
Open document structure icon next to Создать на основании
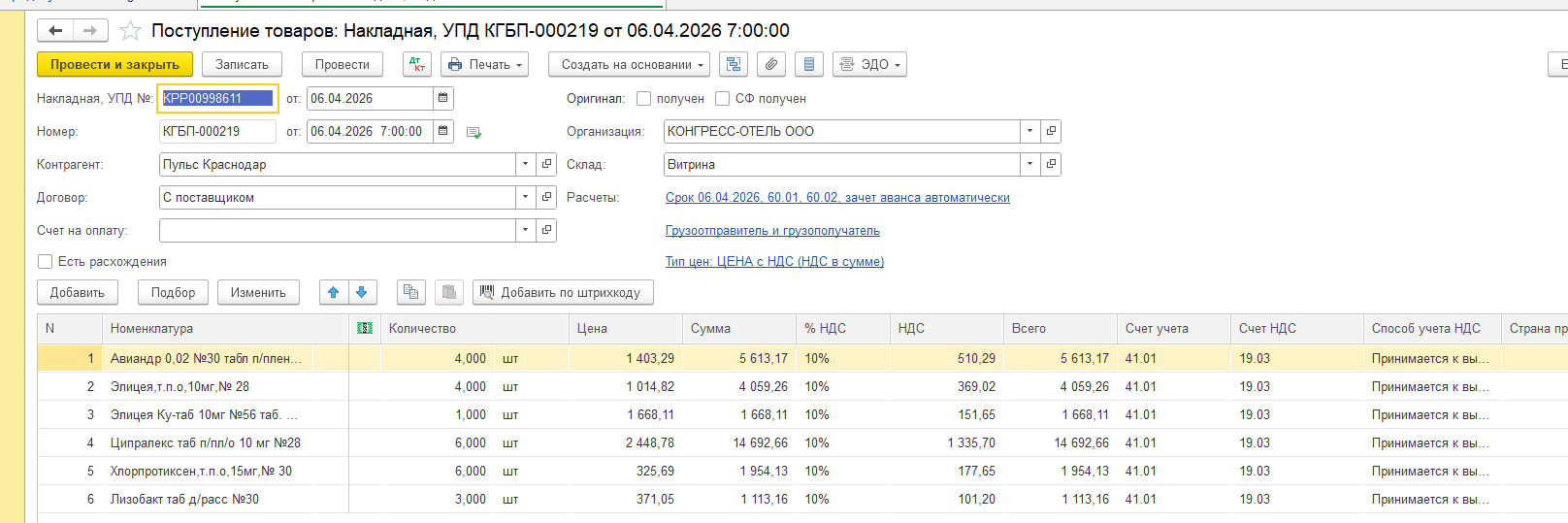tap(734, 65)
